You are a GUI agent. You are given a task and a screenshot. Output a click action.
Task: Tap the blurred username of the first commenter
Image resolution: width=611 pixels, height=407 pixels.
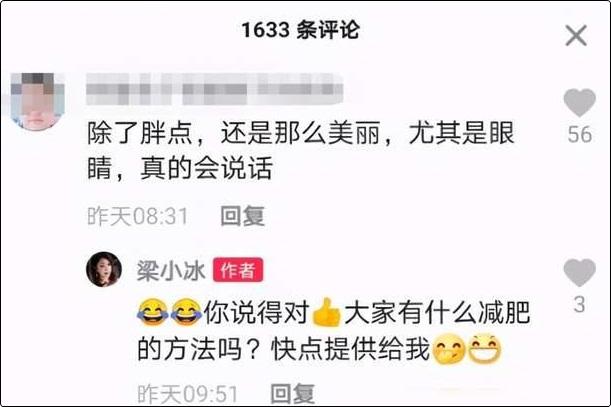[214, 89]
